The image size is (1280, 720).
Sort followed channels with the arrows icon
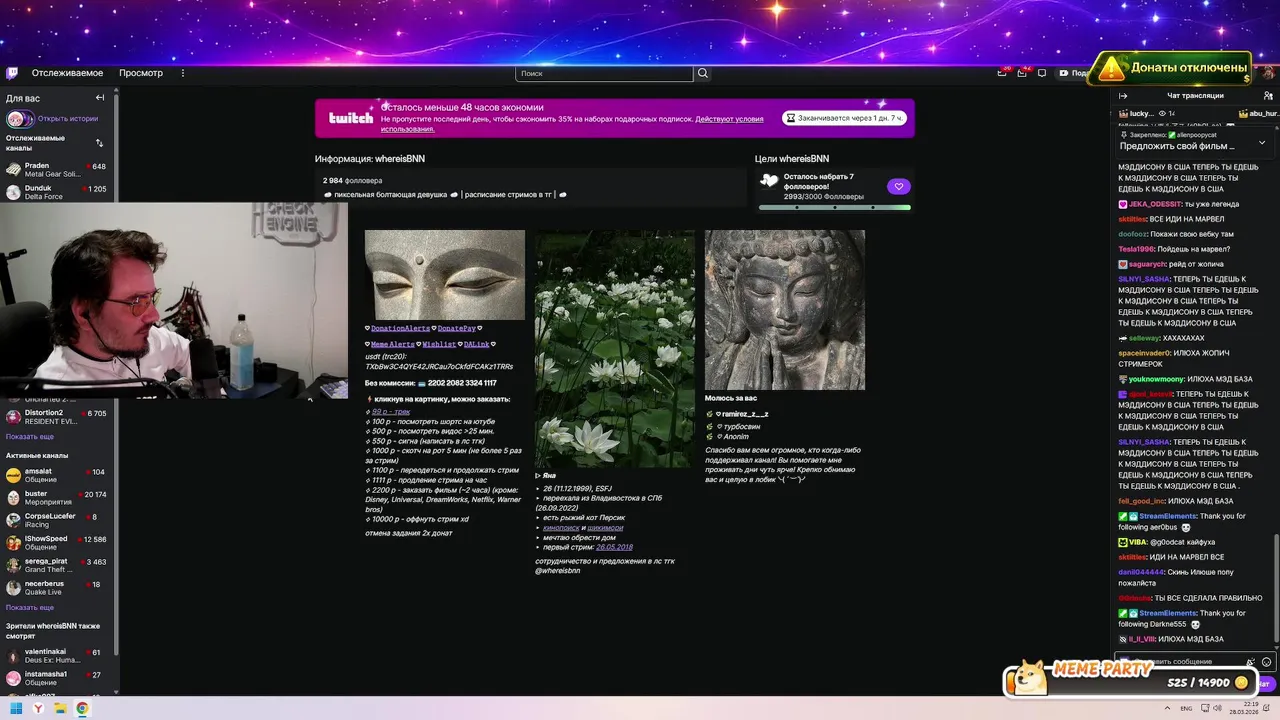(100, 142)
